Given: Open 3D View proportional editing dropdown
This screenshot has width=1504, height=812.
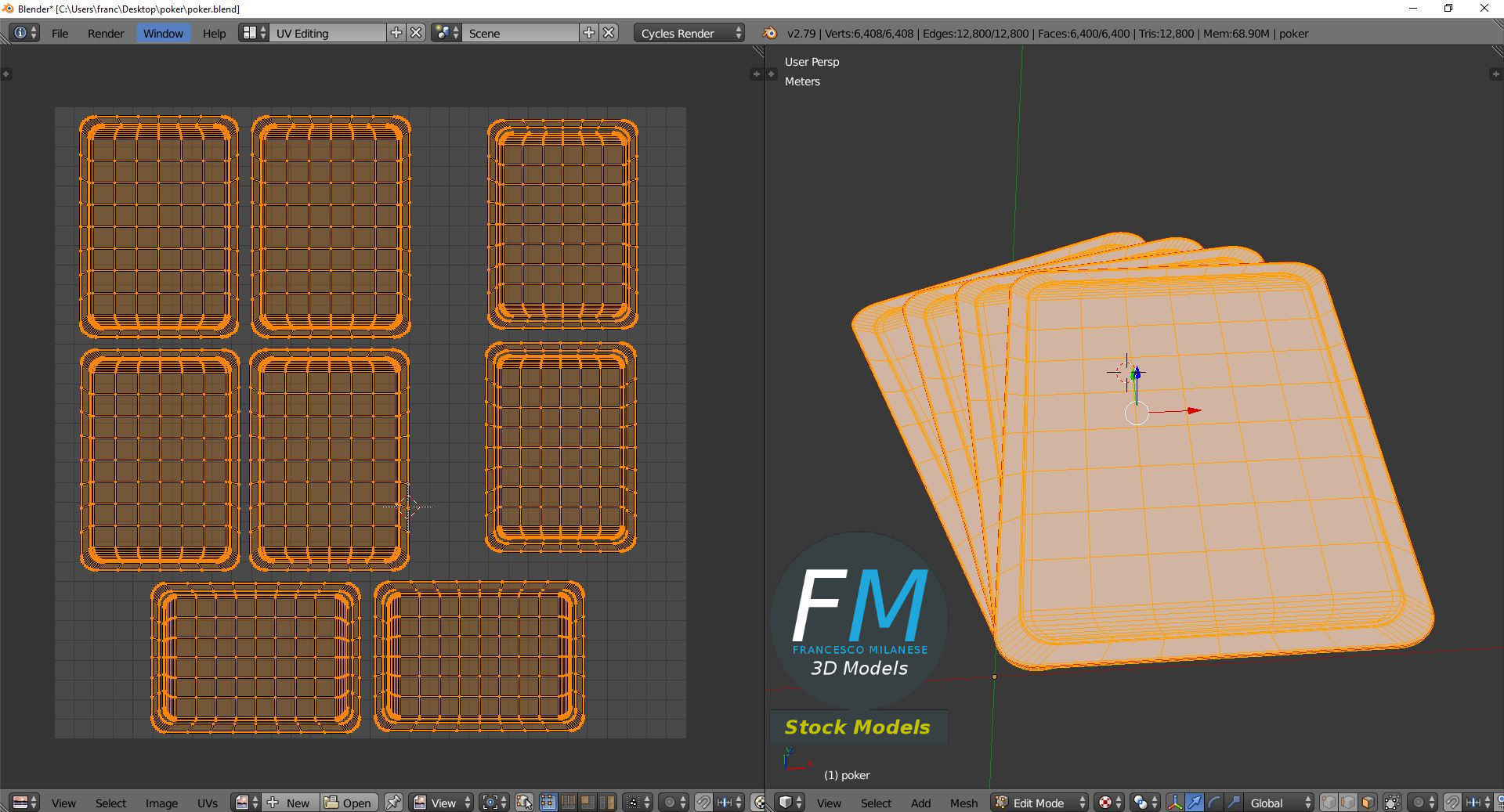Looking at the screenshot, I should [x=1423, y=803].
